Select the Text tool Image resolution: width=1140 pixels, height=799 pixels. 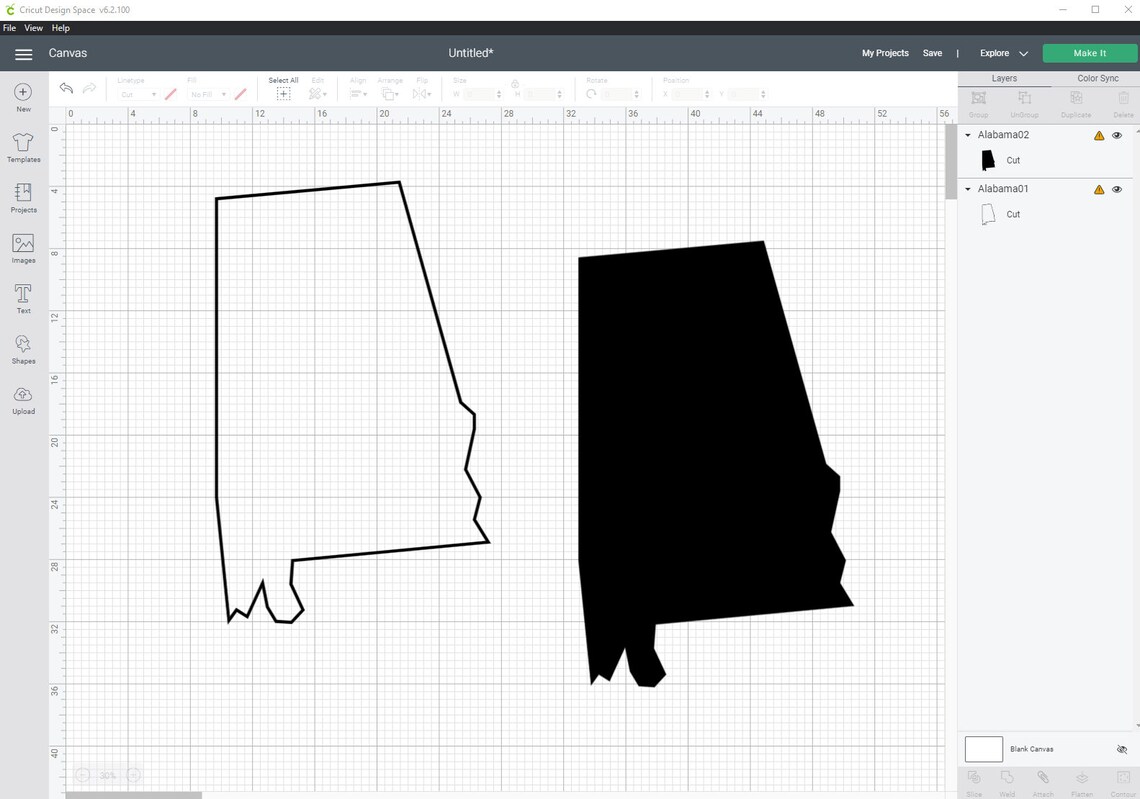coord(22,298)
